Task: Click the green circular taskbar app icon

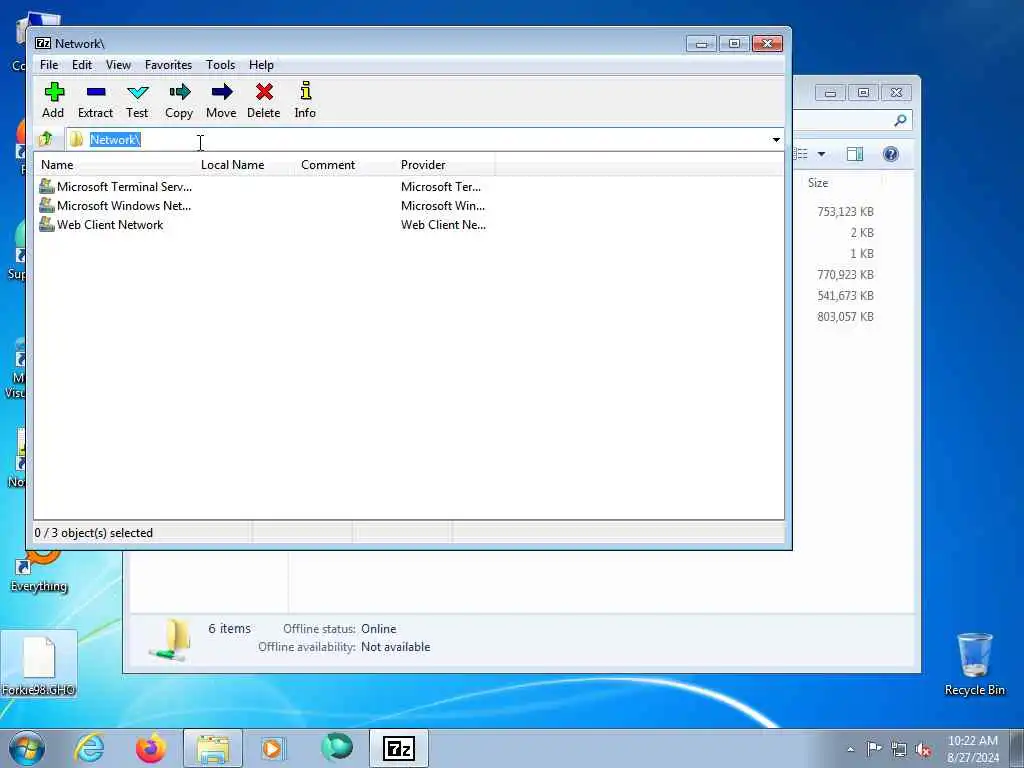Action: pyautogui.click(x=336, y=748)
